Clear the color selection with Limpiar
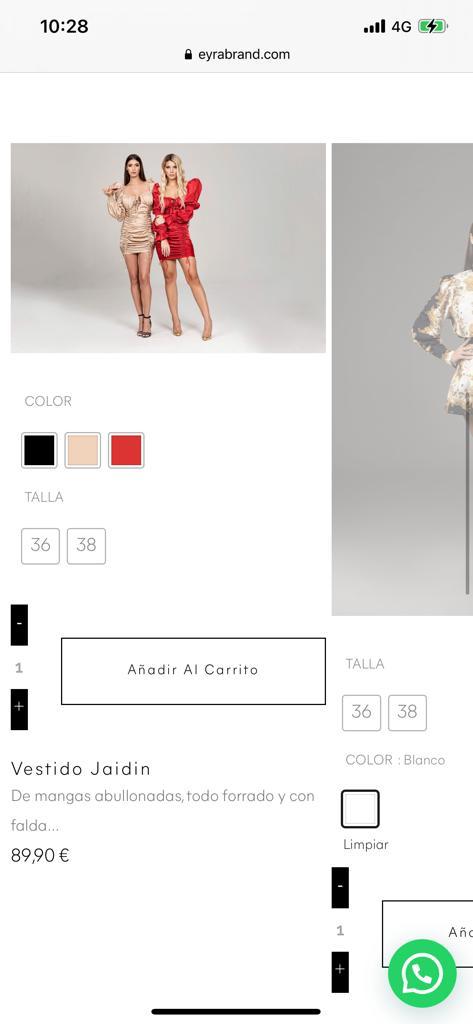The height and width of the screenshot is (1024, 473). coord(366,844)
